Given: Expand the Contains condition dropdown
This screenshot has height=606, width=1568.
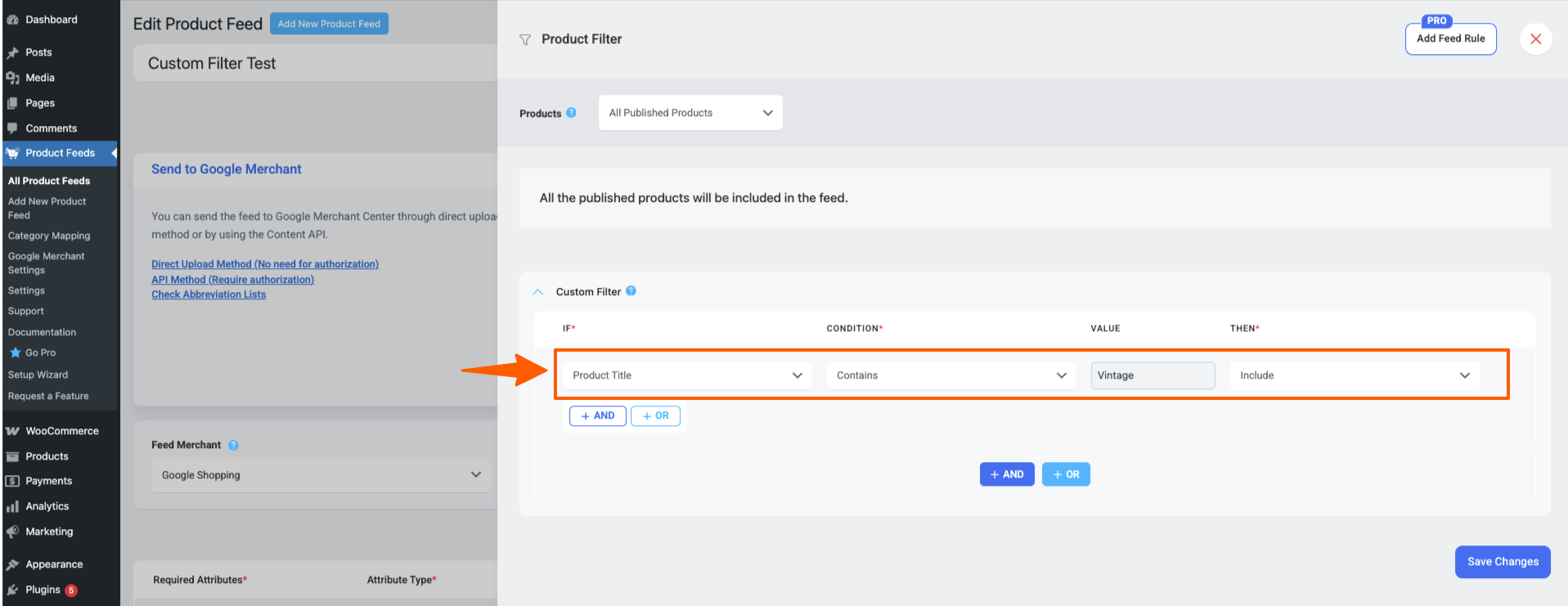Looking at the screenshot, I should [950, 375].
